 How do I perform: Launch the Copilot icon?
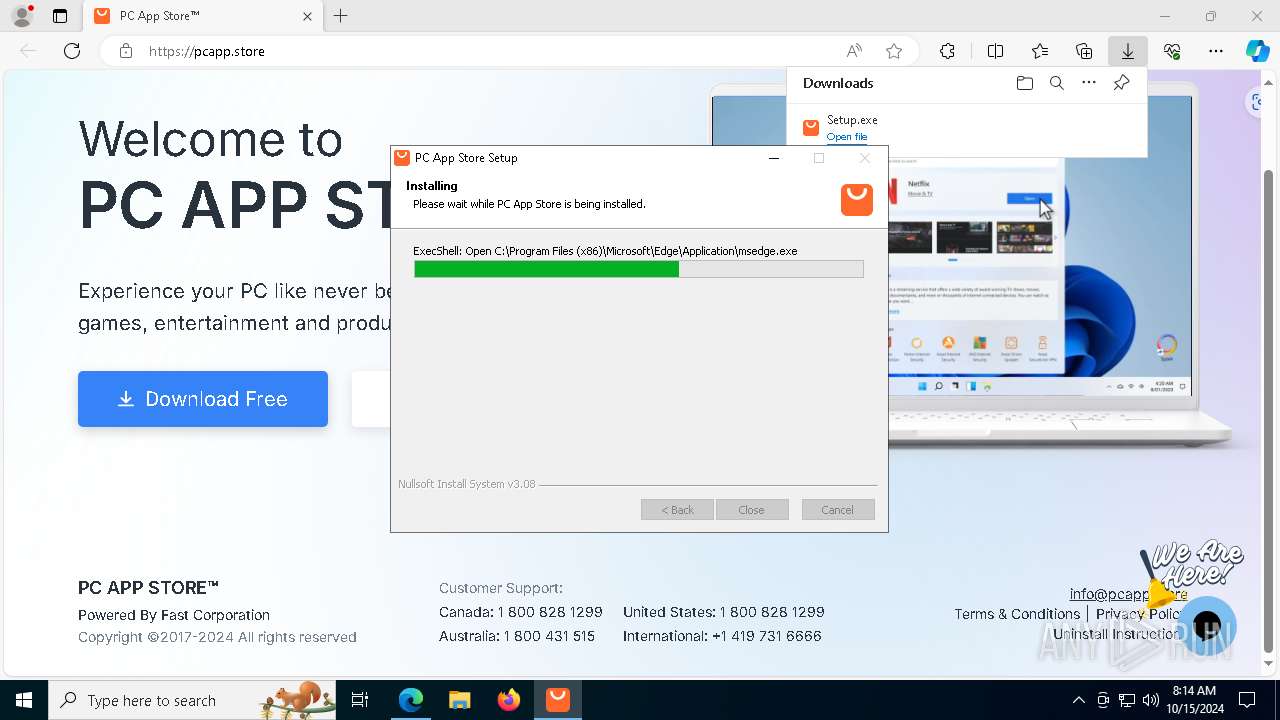click(x=1257, y=51)
